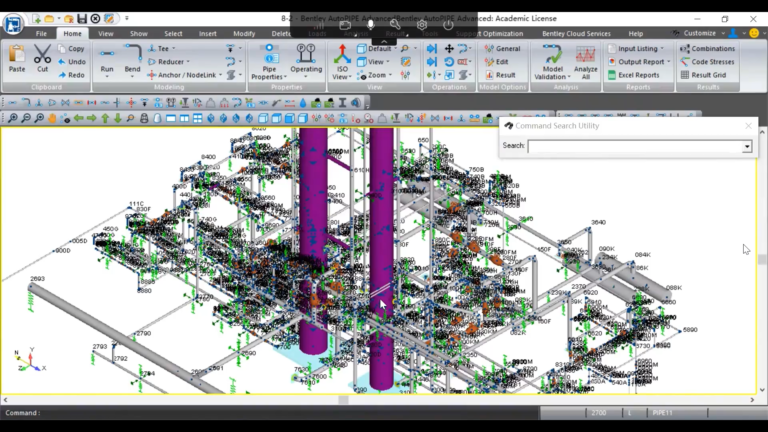The width and height of the screenshot is (768, 432).
Task: Open the Command Search dropdown arrow
Action: [747, 146]
